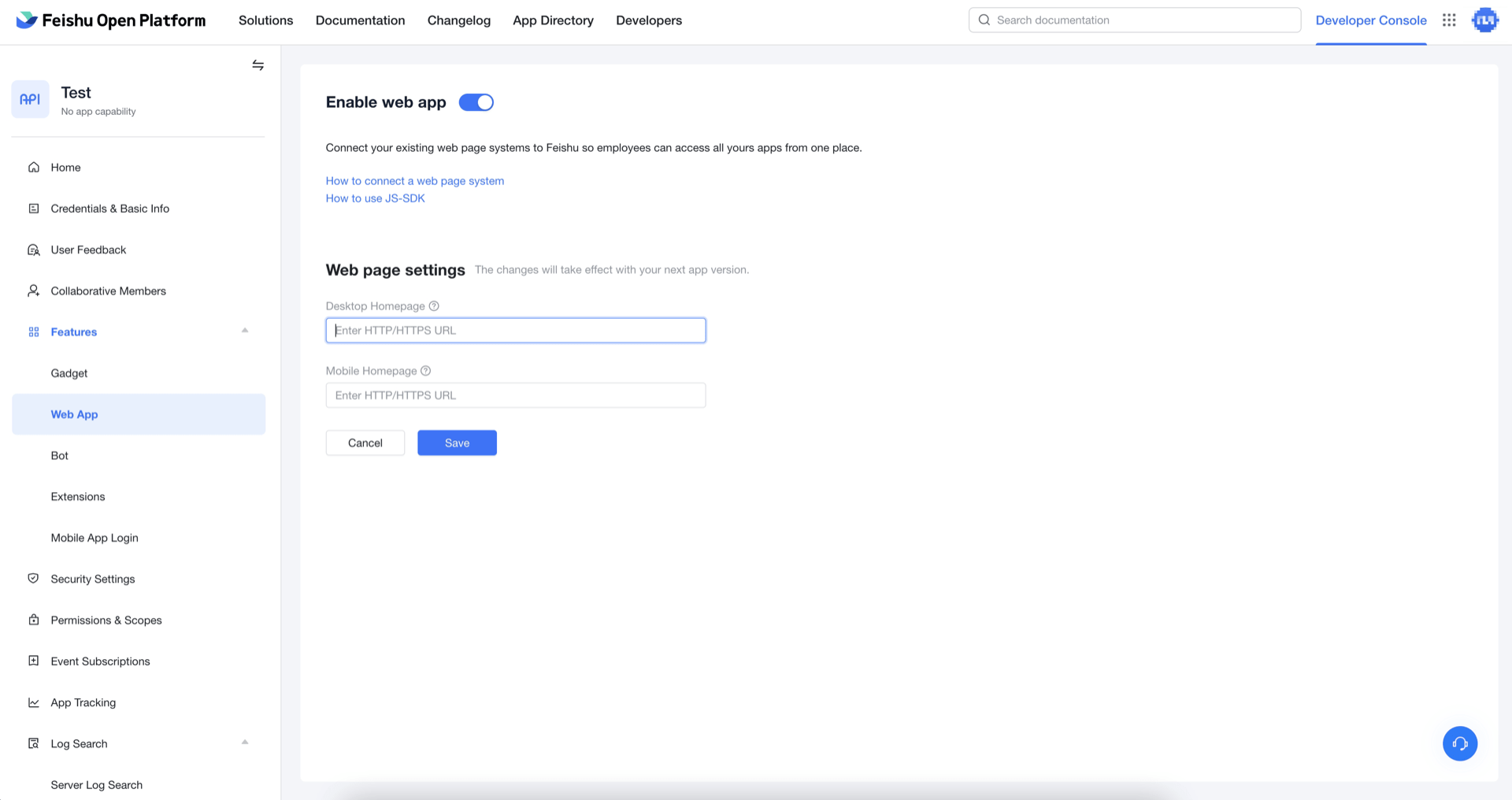
Task: Click the Mobile Homepage help icon
Action: coord(426,371)
